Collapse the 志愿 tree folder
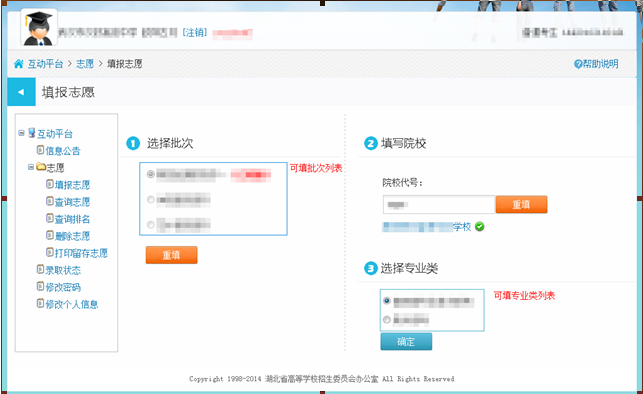This screenshot has height=394, width=643. [x=31, y=167]
